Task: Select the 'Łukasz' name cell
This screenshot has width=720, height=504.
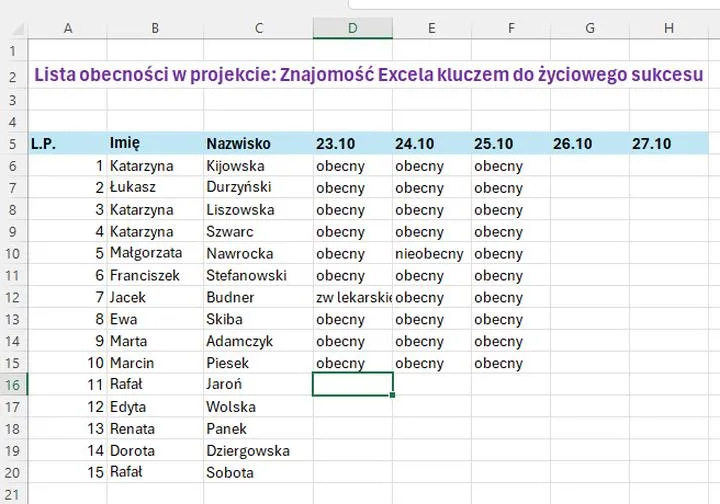Action: pyautogui.click(x=155, y=188)
